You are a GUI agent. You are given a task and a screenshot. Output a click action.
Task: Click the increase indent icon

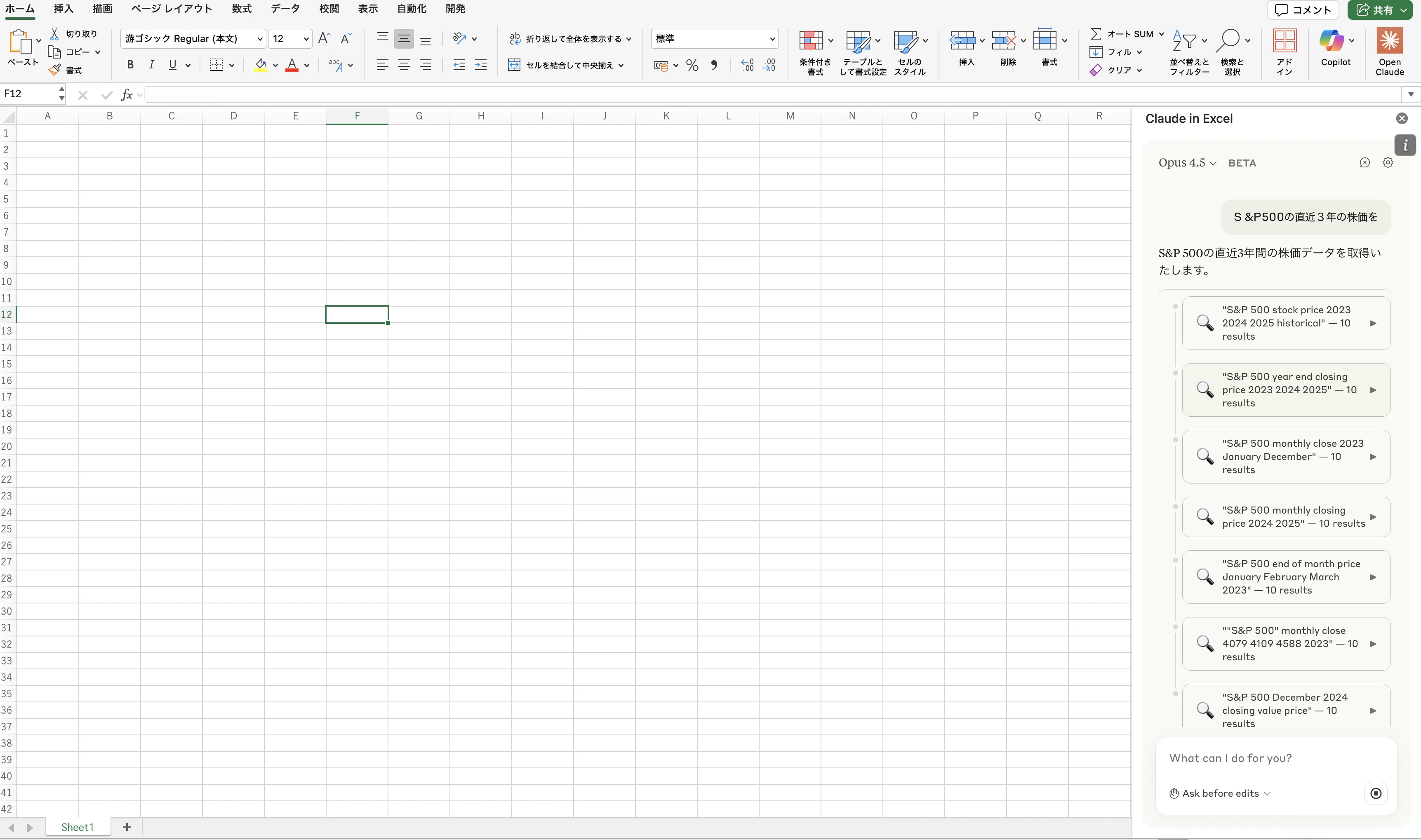(481, 65)
